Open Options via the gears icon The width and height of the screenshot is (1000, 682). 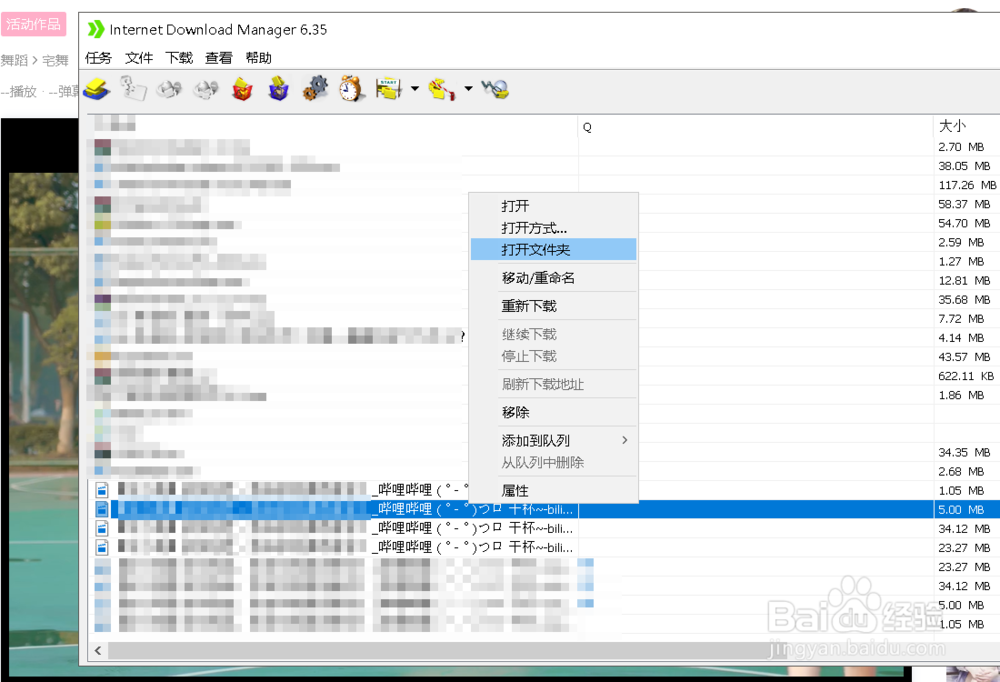[x=315, y=89]
